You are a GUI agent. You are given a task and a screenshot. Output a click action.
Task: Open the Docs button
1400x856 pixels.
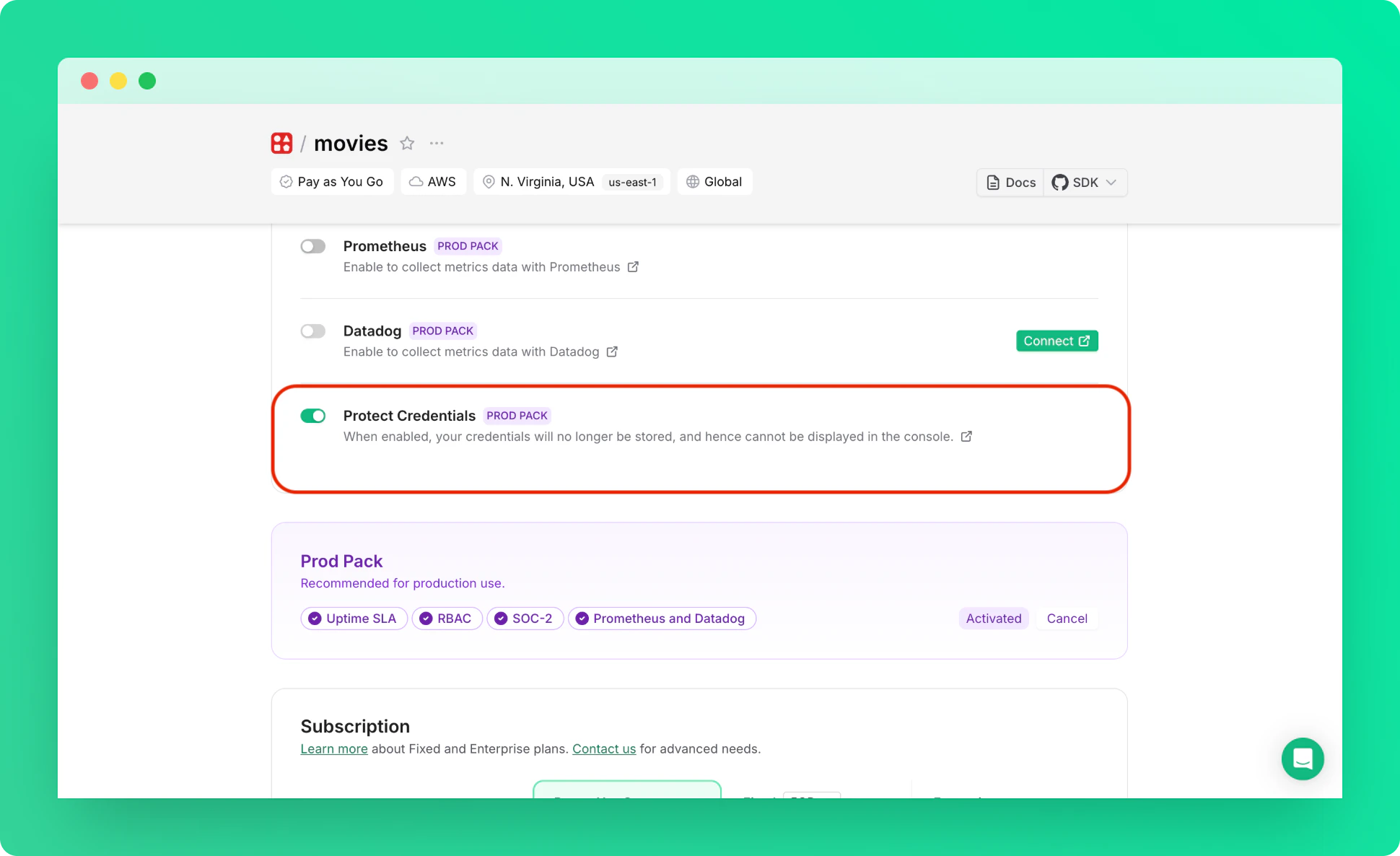pos(1011,183)
